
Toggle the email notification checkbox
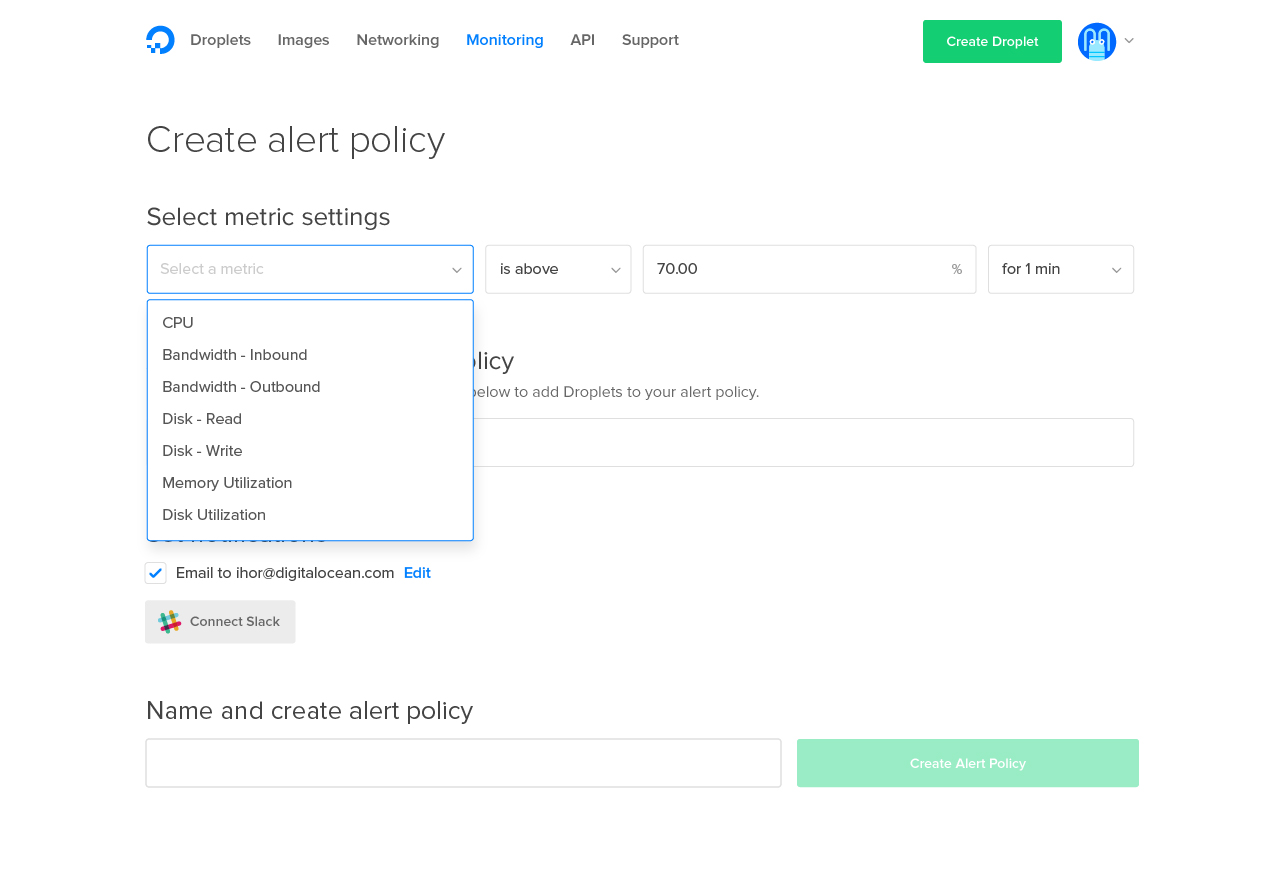(155, 573)
